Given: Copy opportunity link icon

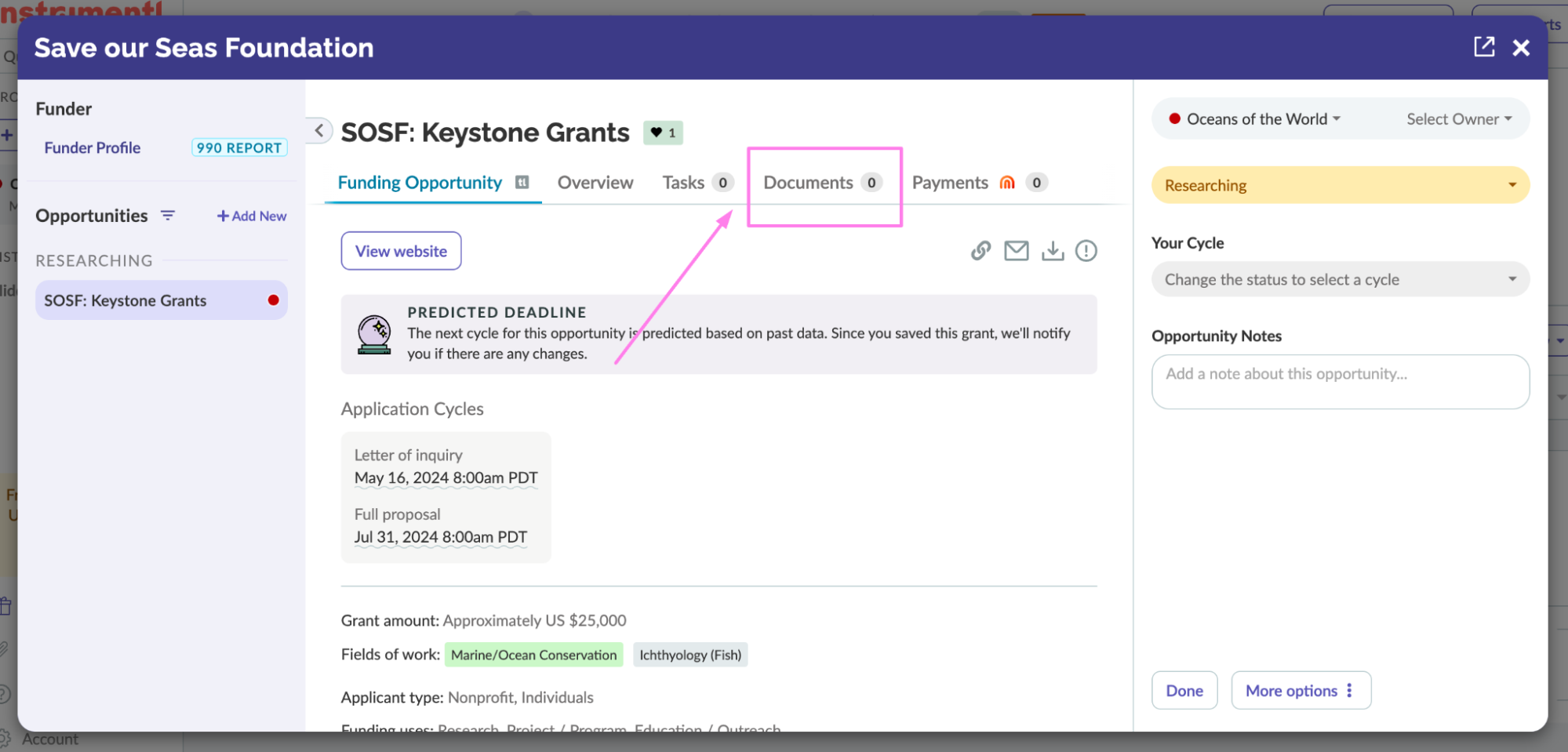Looking at the screenshot, I should coord(980,251).
